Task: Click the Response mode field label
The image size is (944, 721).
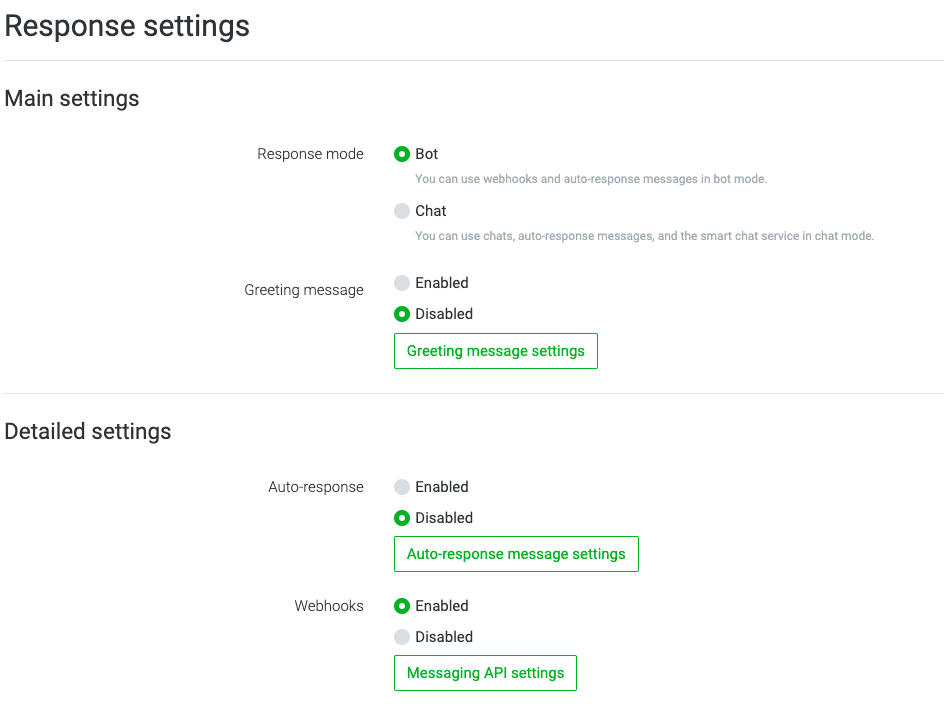Action: pyautogui.click(x=310, y=154)
